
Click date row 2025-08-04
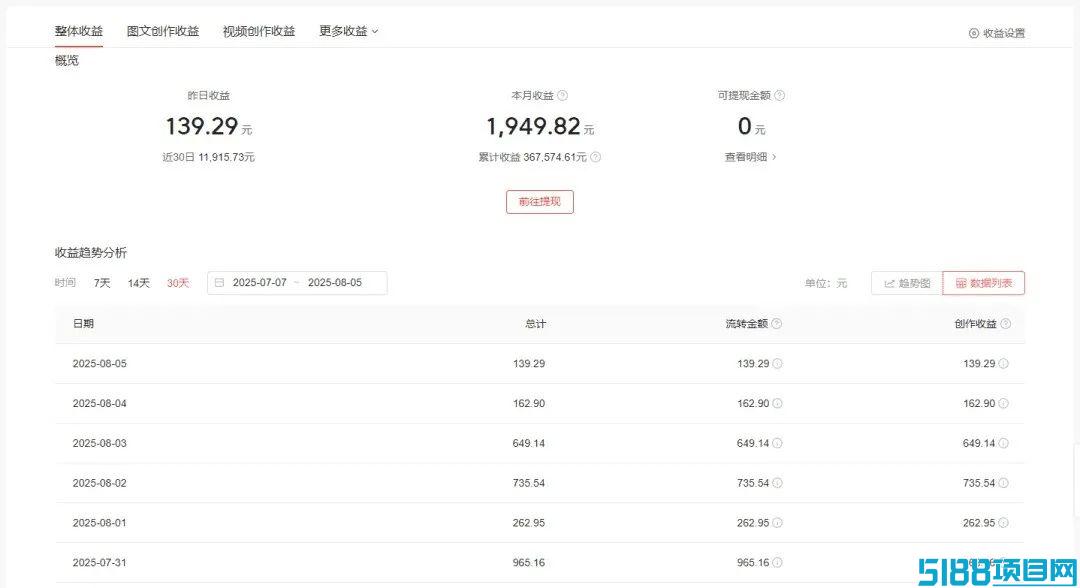(x=540, y=403)
